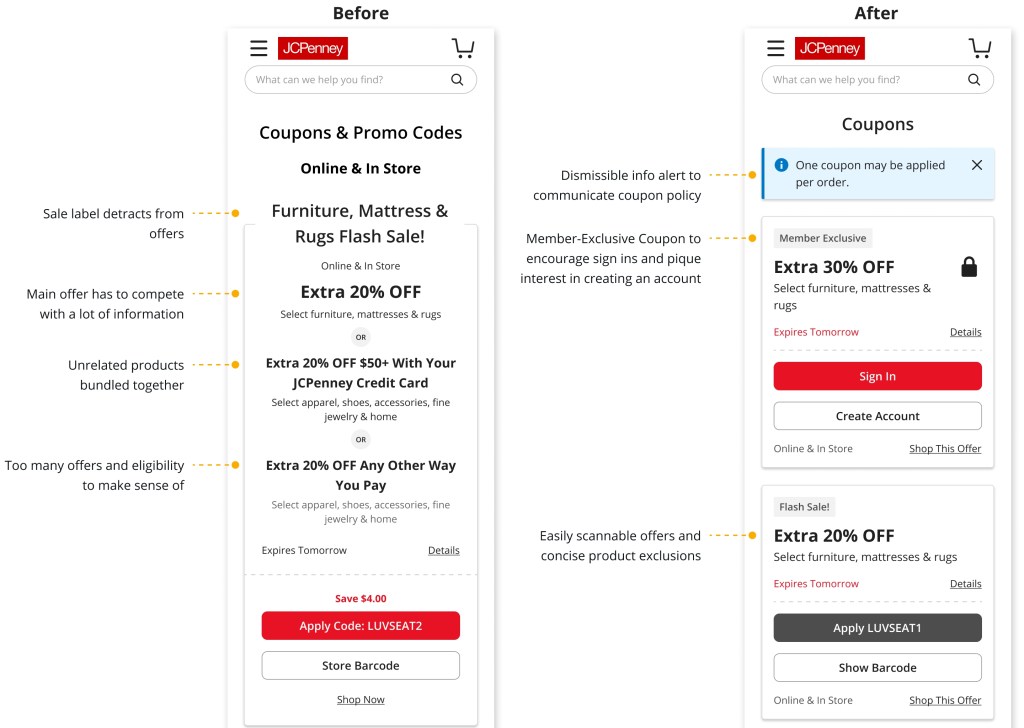Click shopping cart icon in After mockup
This screenshot has height=728, width=1024.
coord(980,48)
